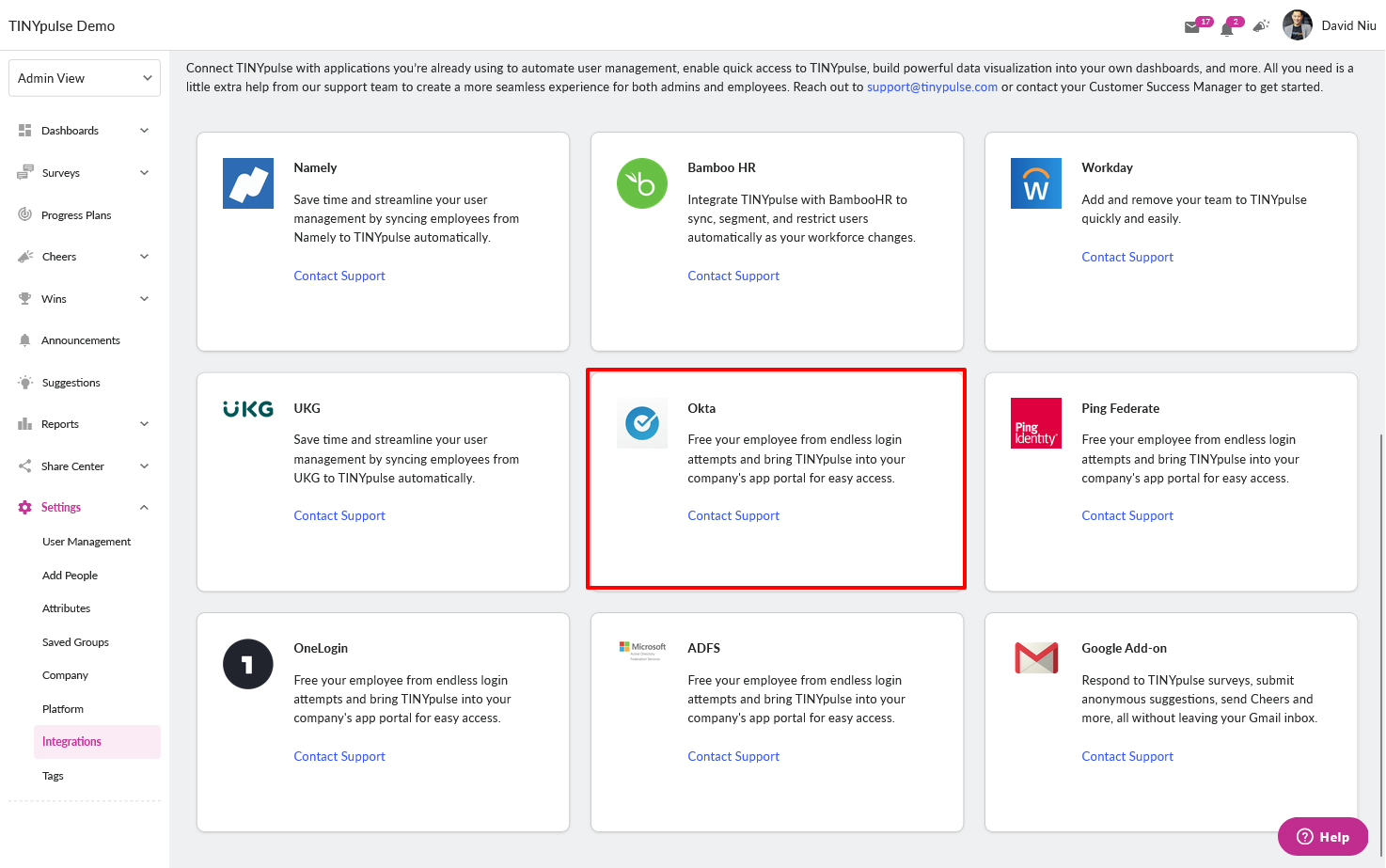Open David Niu's profile avatar
This screenshot has width=1386, height=868.
(1298, 25)
